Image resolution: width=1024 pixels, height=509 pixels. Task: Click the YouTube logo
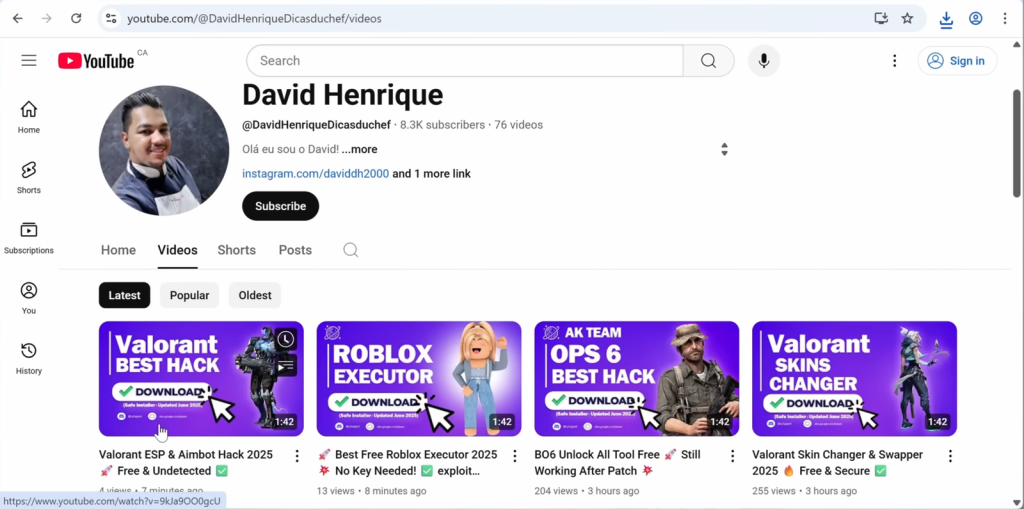pyautogui.click(x=96, y=61)
